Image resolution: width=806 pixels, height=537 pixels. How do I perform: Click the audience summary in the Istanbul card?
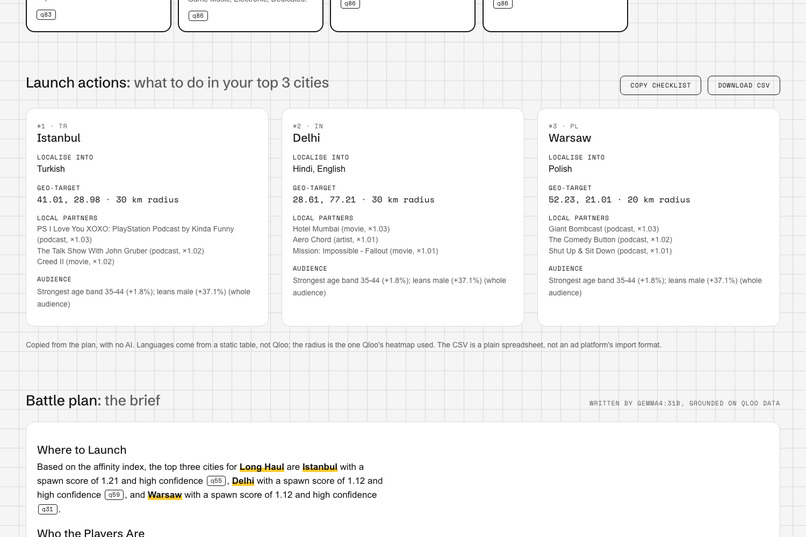[143, 298]
